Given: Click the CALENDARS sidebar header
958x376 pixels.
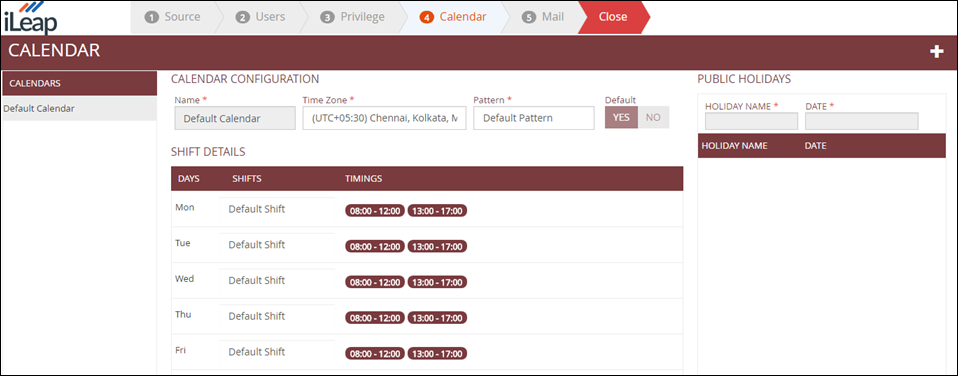Looking at the screenshot, I should pos(79,83).
